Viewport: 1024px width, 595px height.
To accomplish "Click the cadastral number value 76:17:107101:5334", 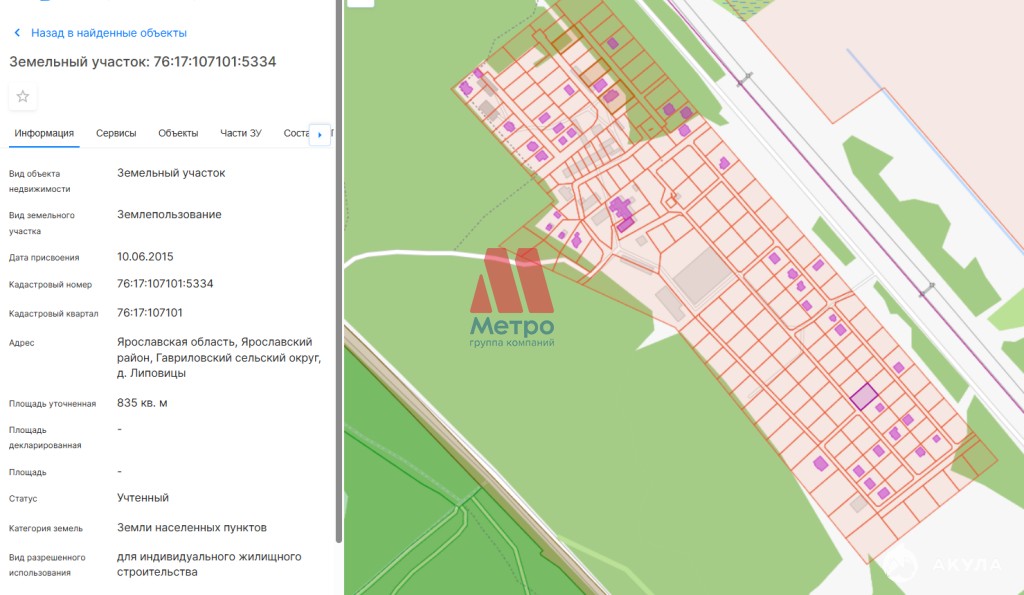I will (165, 283).
